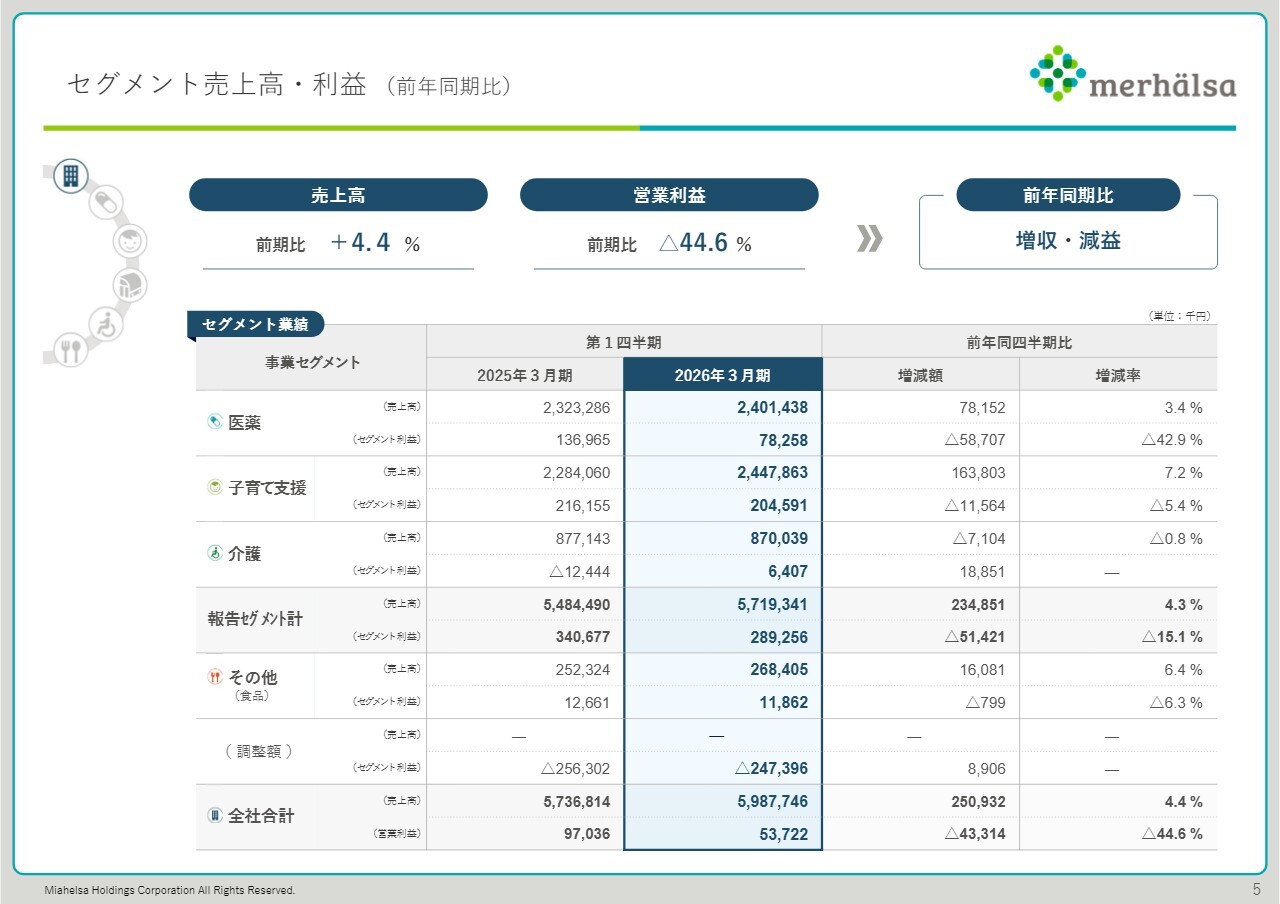Viewport: 1280px width, 904px height.
Task: Click the cell value 2,284,060
Action: (576, 473)
